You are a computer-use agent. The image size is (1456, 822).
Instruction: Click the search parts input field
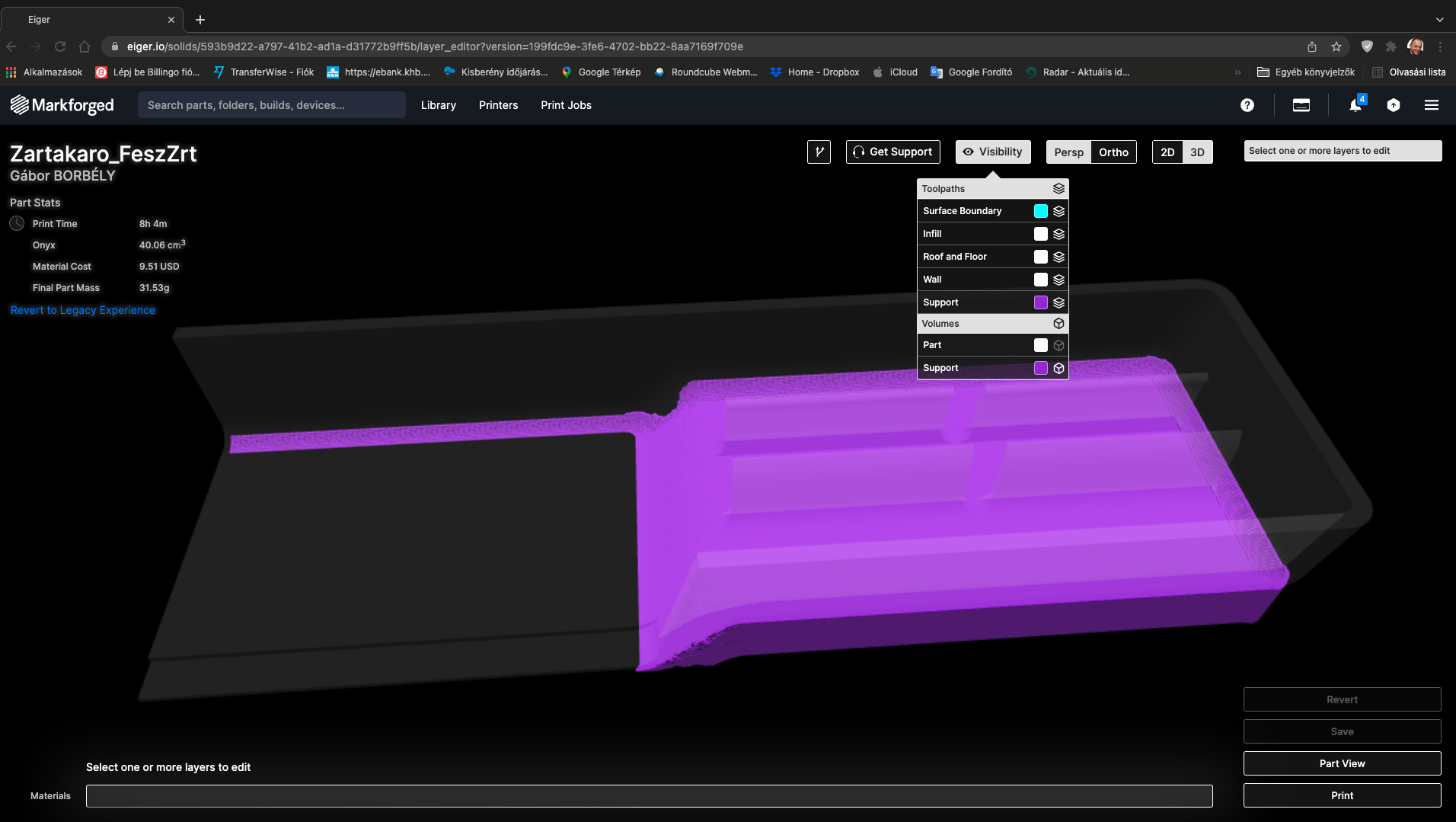click(271, 105)
